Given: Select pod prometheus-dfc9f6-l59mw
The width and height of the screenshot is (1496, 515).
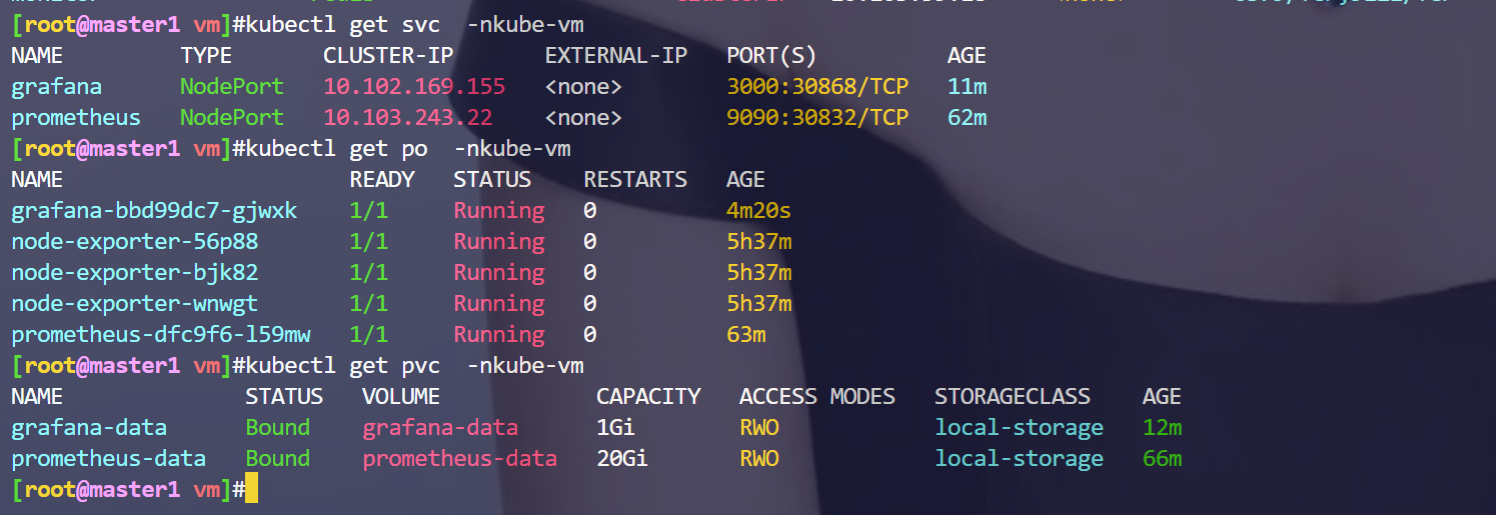Looking at the screenshot, I should [160, 335].
